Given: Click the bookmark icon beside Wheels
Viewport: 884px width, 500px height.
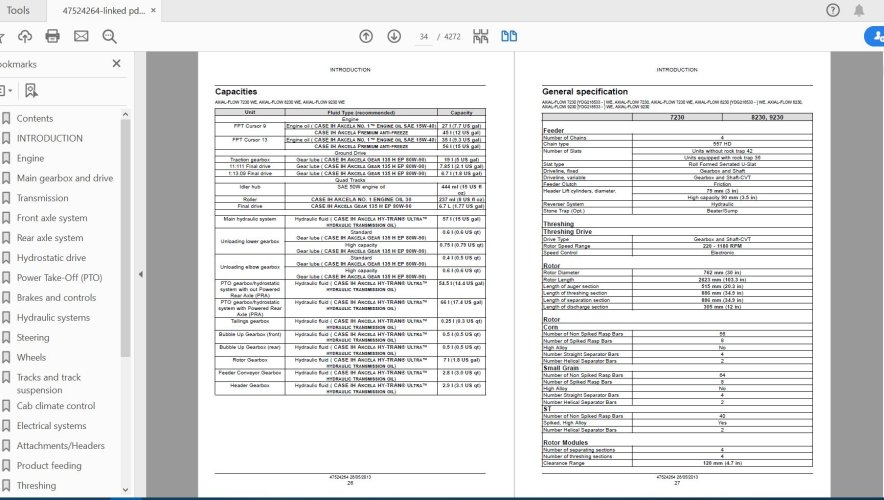Looking at the screenshot, I should pyautogui.click(x=6, y=357).
